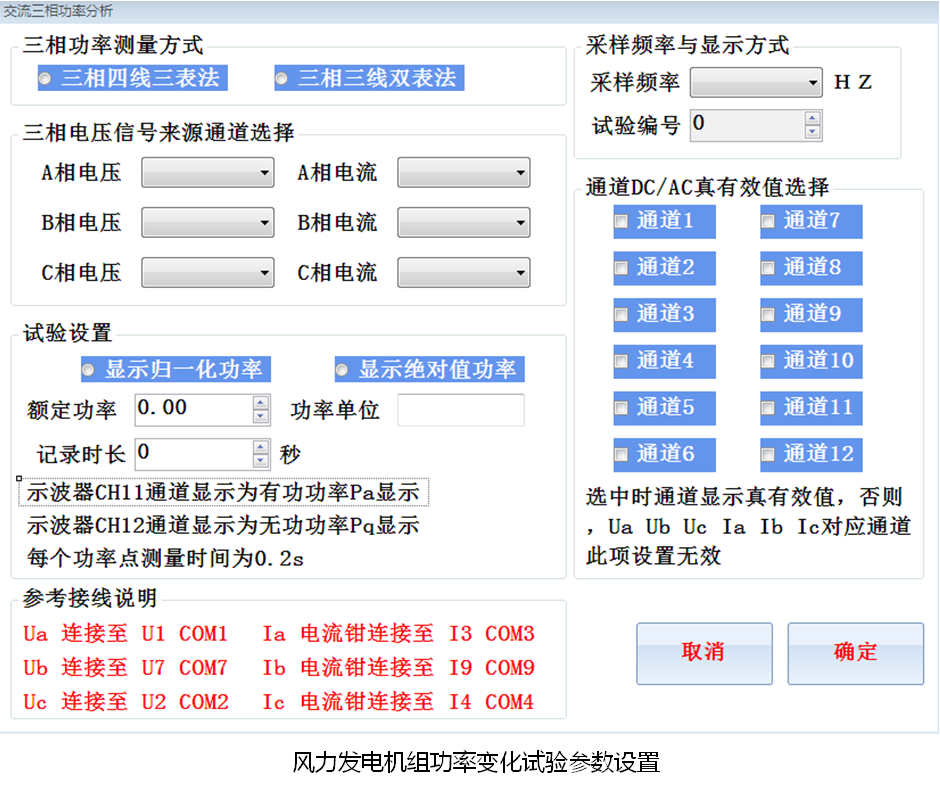
Task: Decrease 记录时长 using the down arrow
Action: (x=261, y=461)
